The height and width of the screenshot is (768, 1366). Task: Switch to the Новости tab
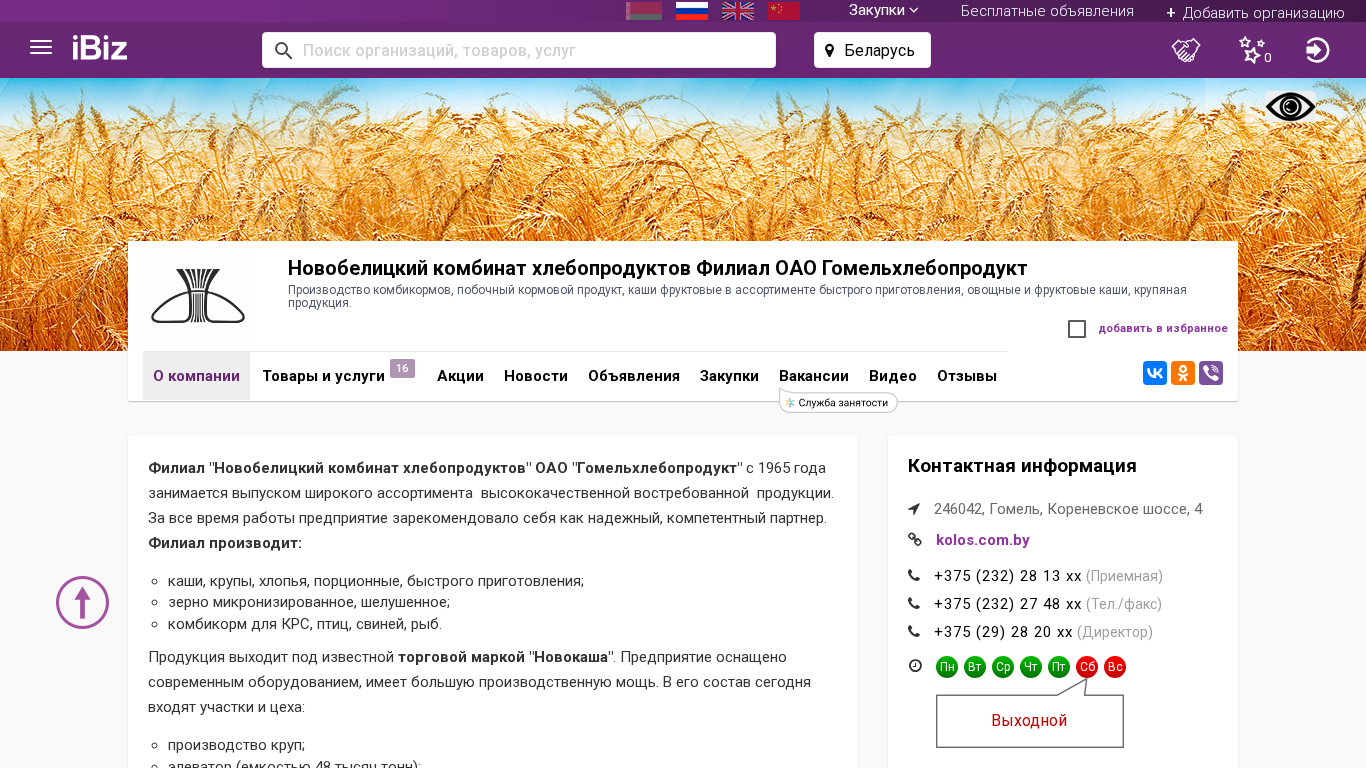pyautogui.click(x=536, y=376)
